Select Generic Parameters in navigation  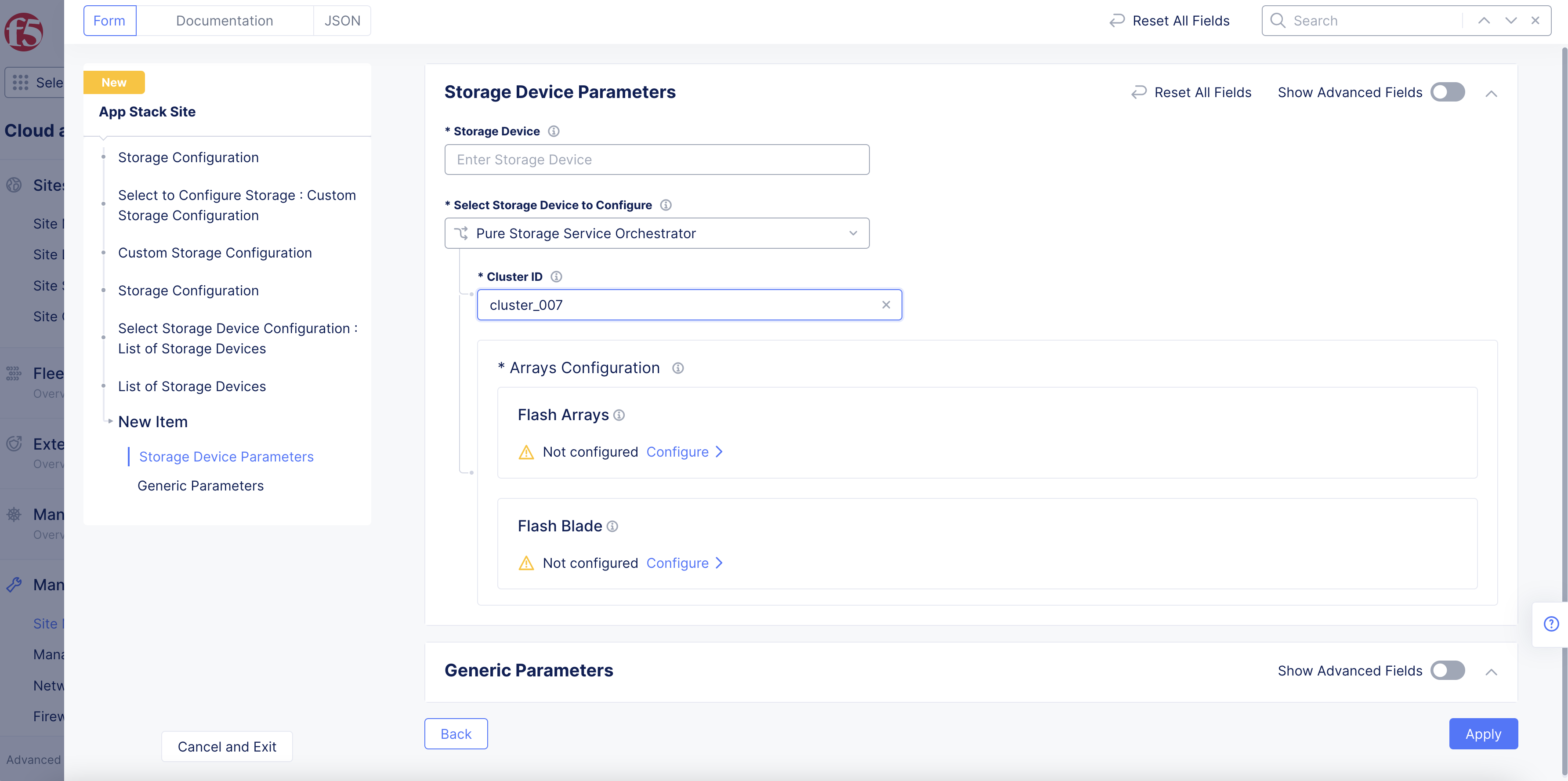(201, 487)
